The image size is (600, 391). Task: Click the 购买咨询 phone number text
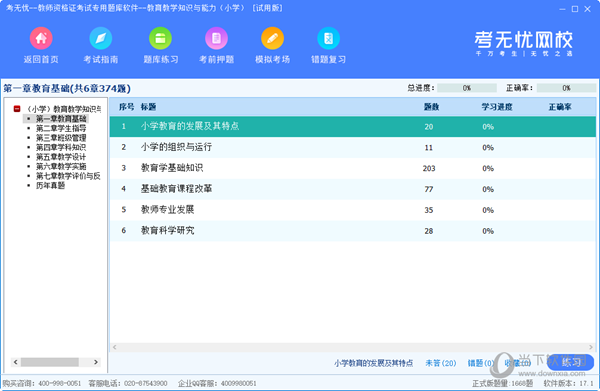click(60, 383)
